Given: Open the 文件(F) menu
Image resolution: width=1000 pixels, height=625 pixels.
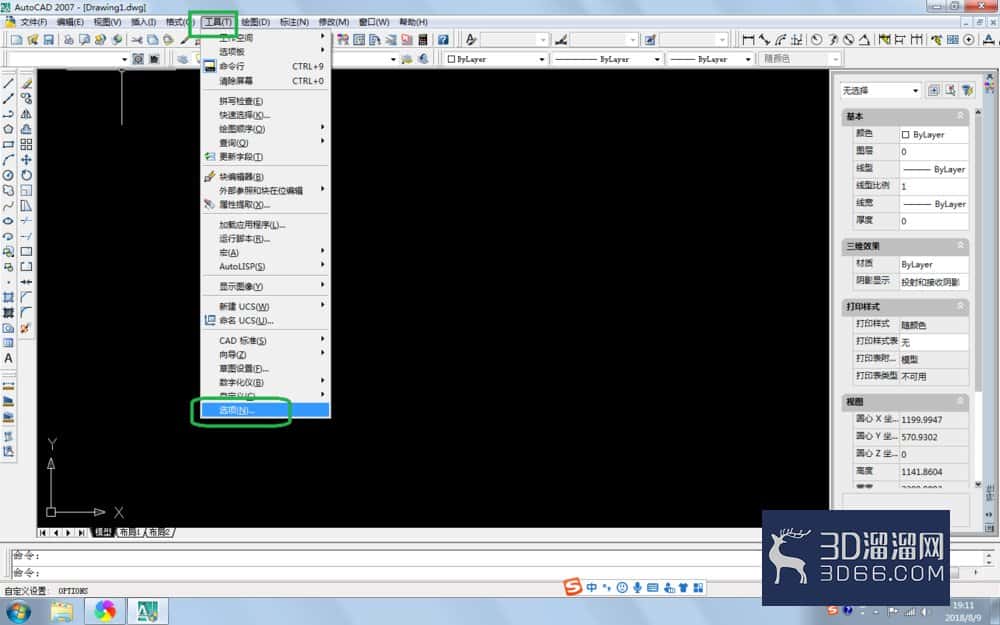Looking at the screenshot, I should [33, 22].
